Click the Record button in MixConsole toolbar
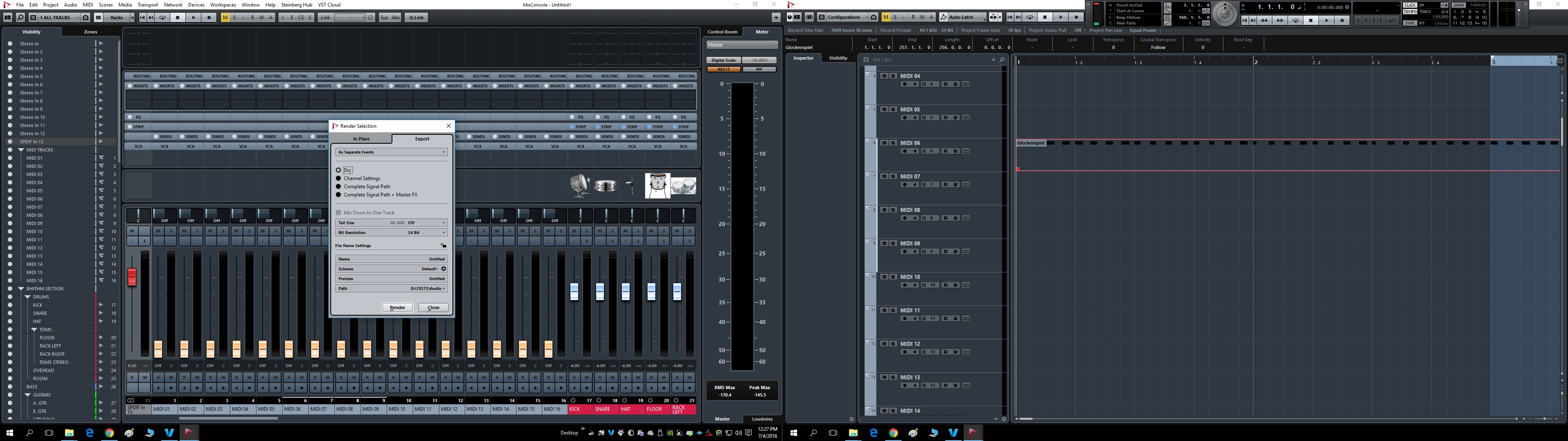 (209, 18)
